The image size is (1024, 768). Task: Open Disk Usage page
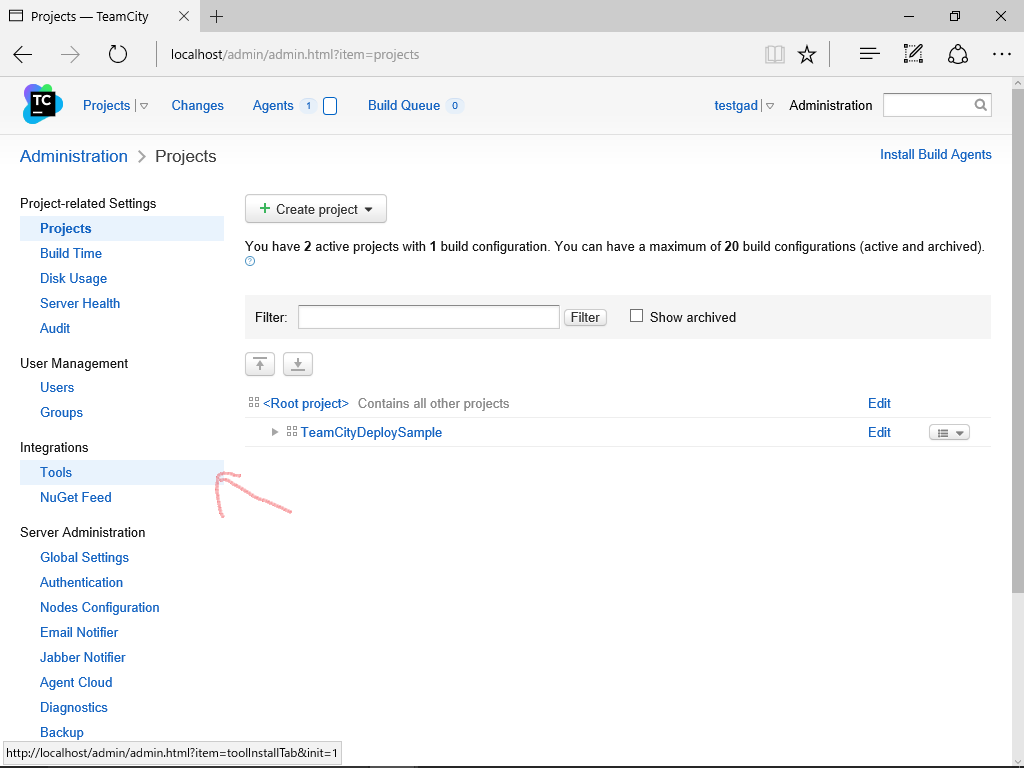(x=73, y=278)
